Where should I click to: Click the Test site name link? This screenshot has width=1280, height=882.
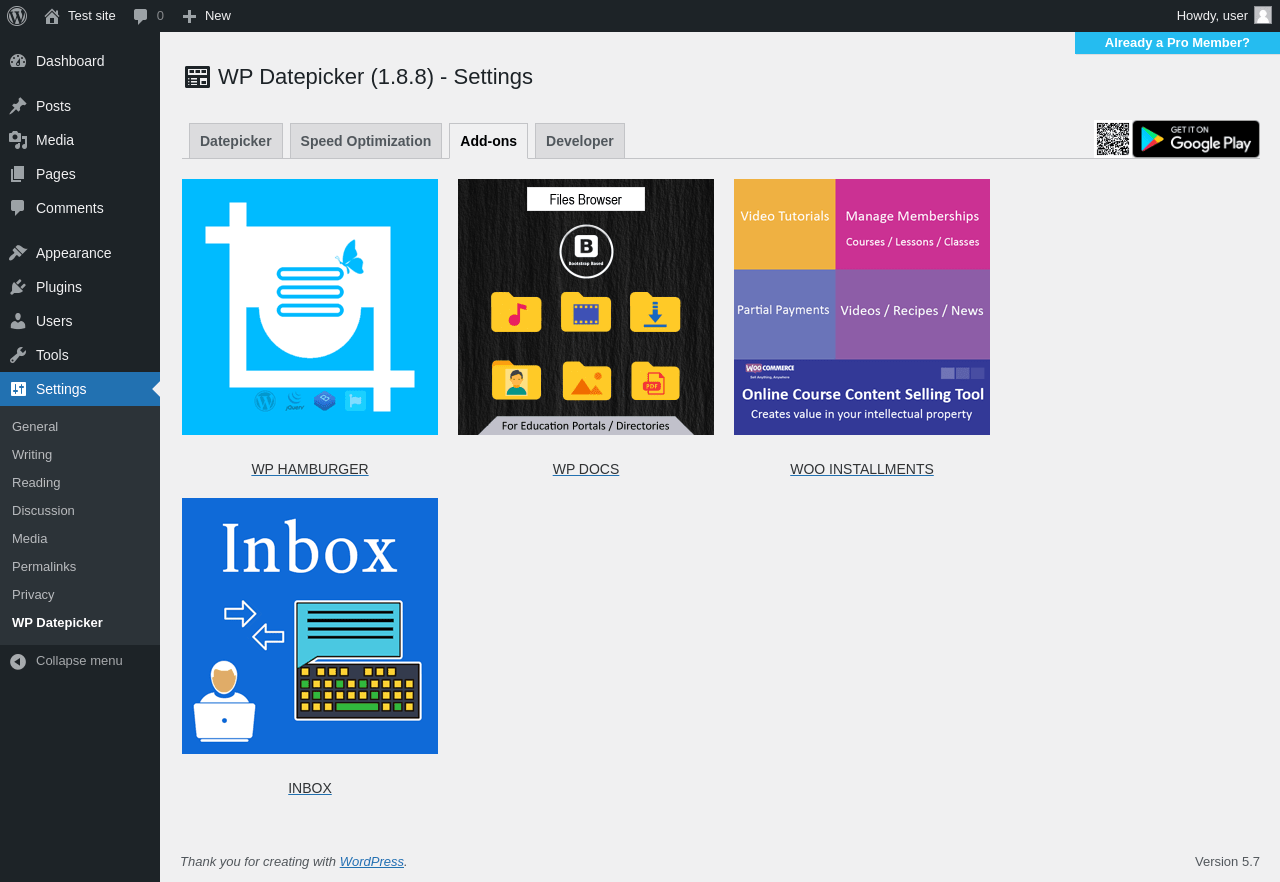tap(92, 16)
